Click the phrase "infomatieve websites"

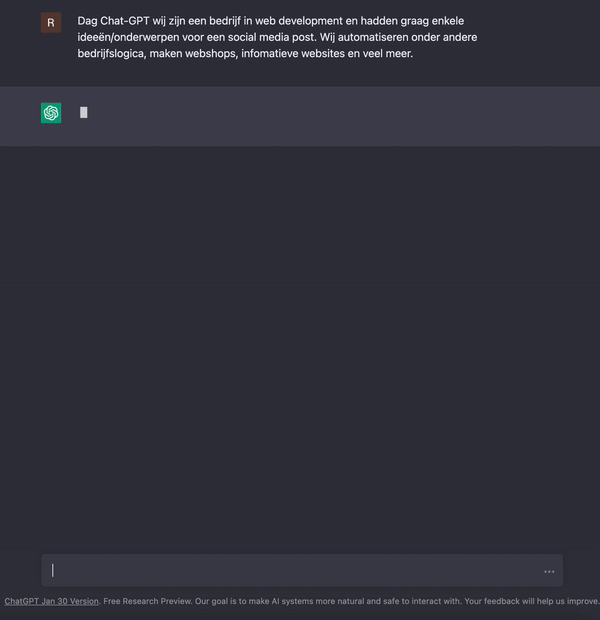pyautogui.click(x=293, y=53)
